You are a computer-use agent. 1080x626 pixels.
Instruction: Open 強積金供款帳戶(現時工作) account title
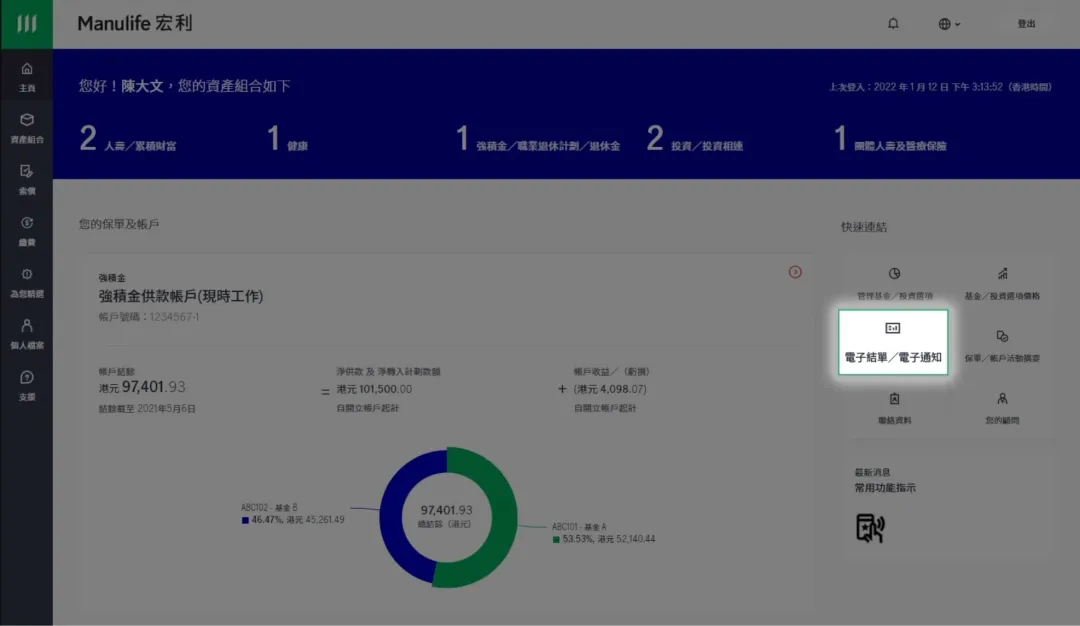coord(180,296)
